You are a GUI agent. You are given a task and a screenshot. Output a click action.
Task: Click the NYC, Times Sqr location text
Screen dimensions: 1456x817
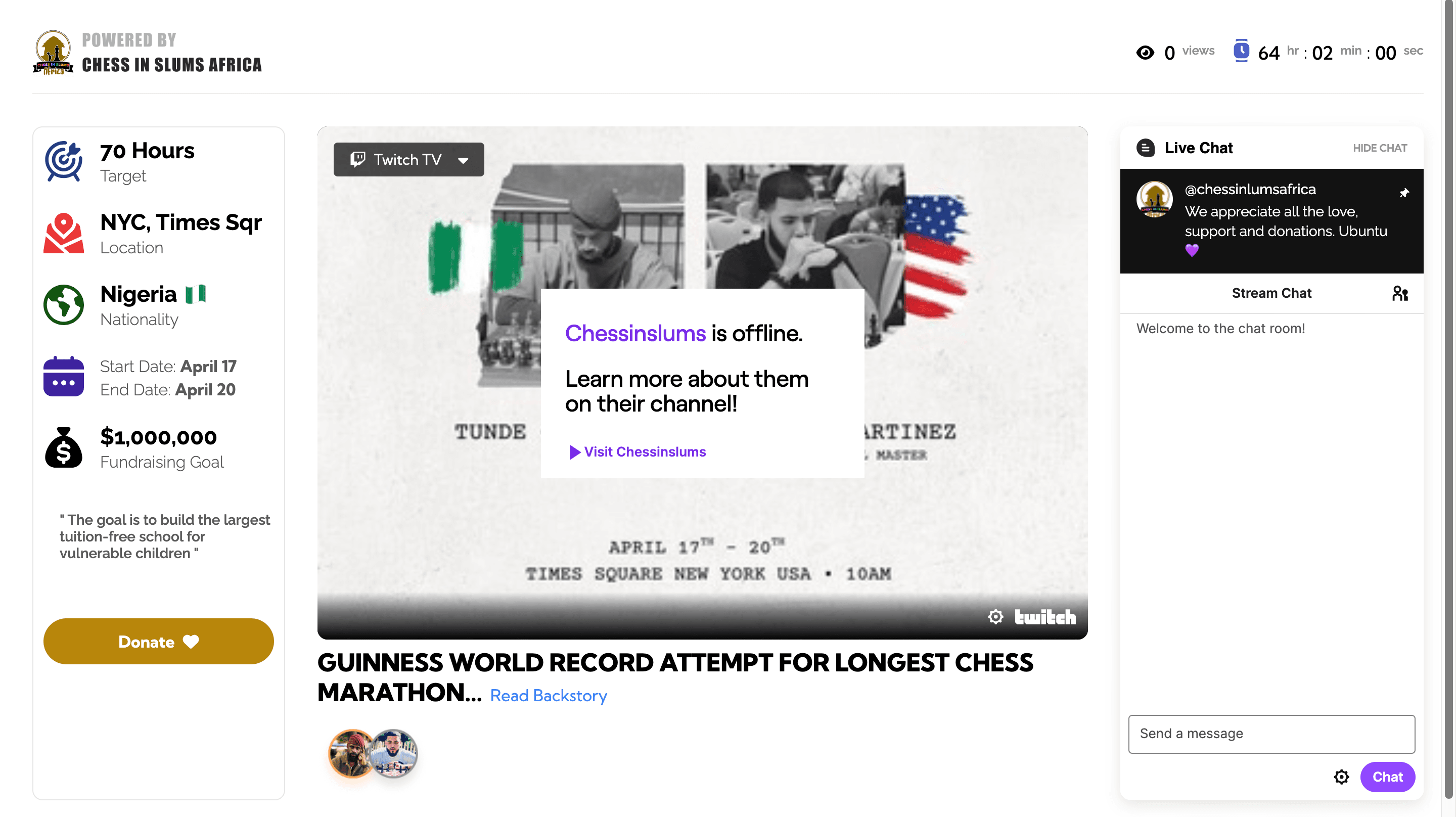tap(181, 223)
